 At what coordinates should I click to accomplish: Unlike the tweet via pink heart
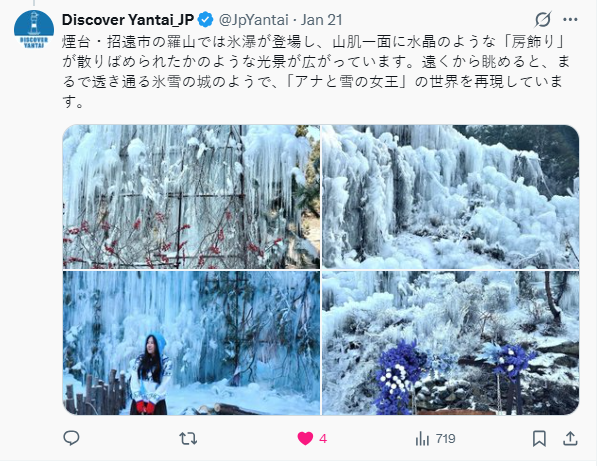click(x=305, y=439)
